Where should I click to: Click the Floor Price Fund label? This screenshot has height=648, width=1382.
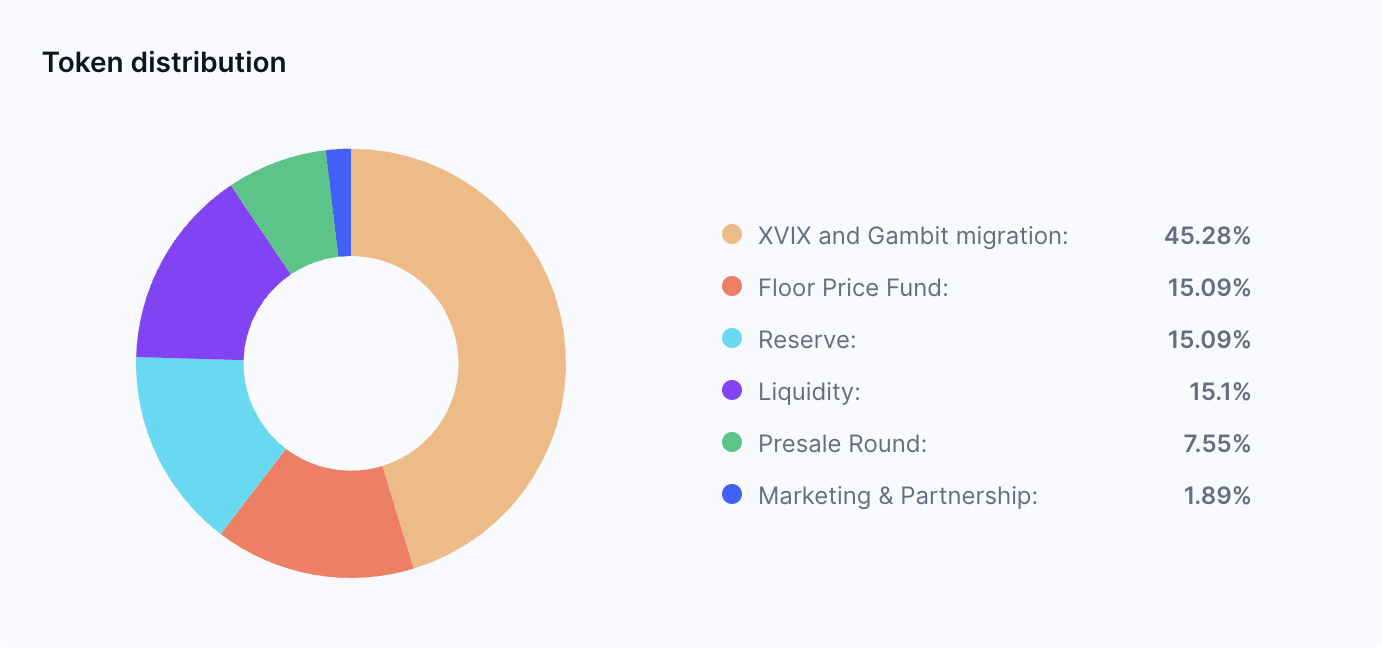[853, 288]
